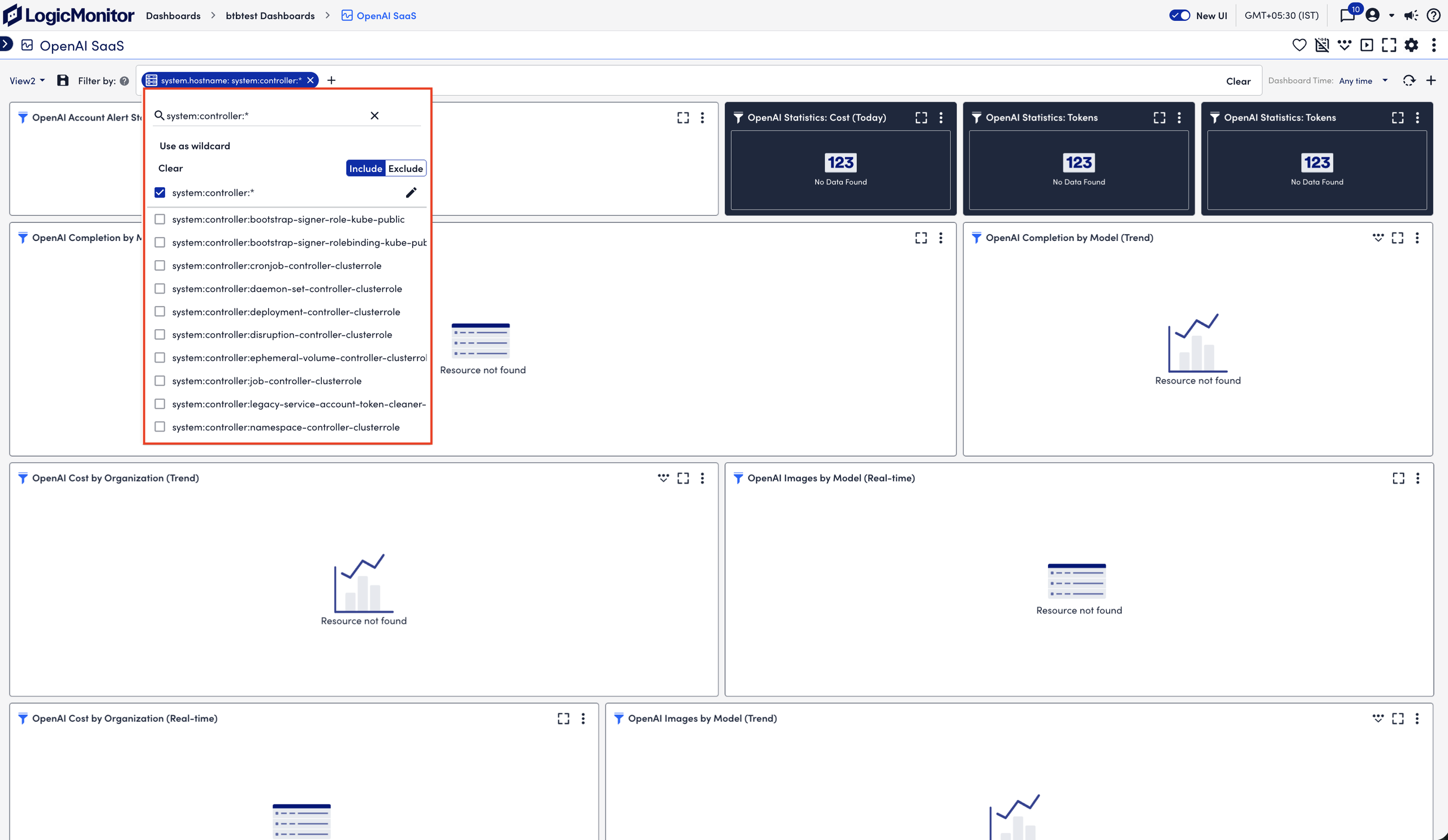The width and height of the screenshot is (1448, 840).
Task: Expand OpenAI Statistics: Cost (Today) widget
Action: [921, 118]
